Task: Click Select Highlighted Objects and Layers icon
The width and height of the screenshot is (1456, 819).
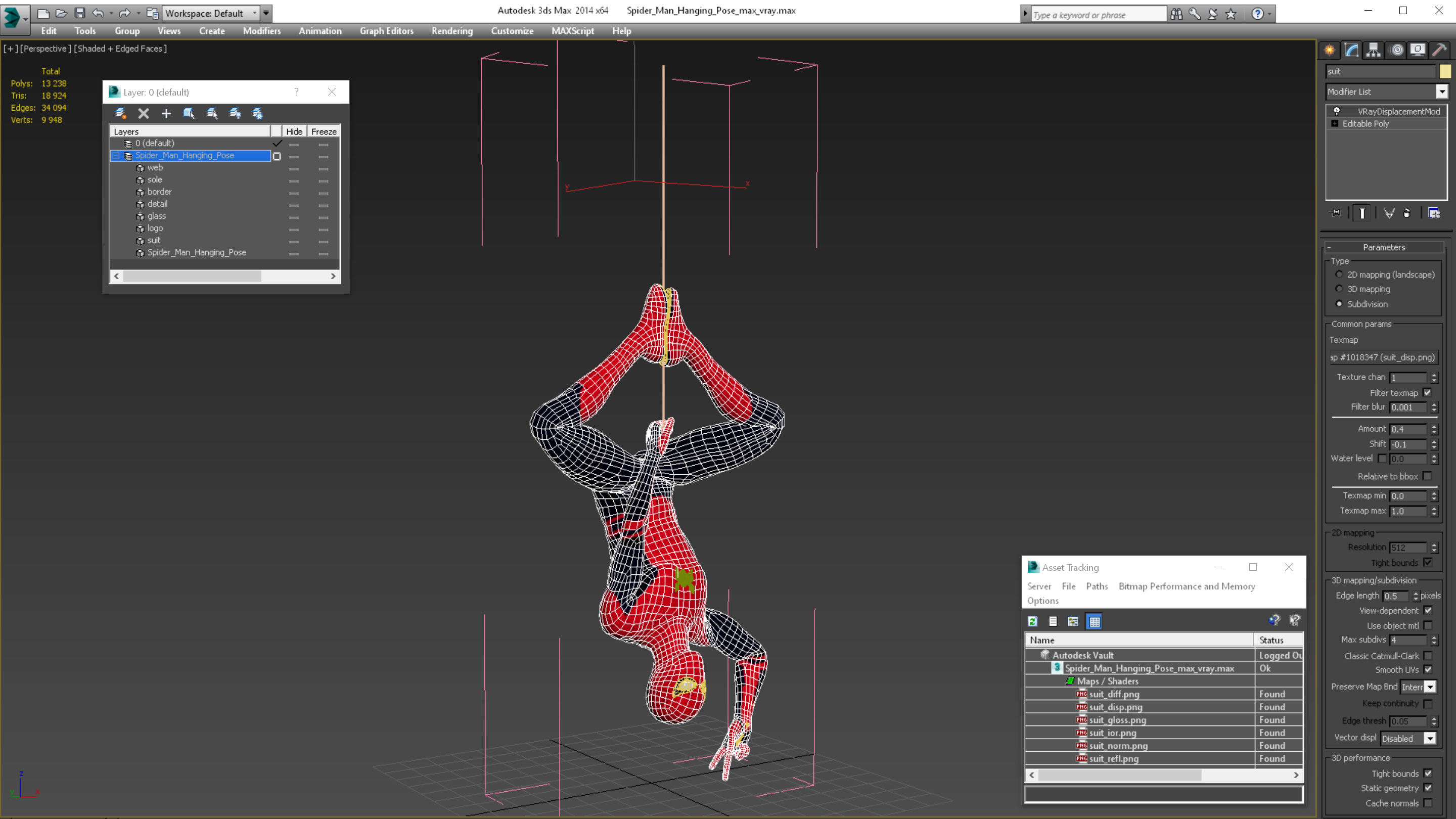Action: click(189, 114)
